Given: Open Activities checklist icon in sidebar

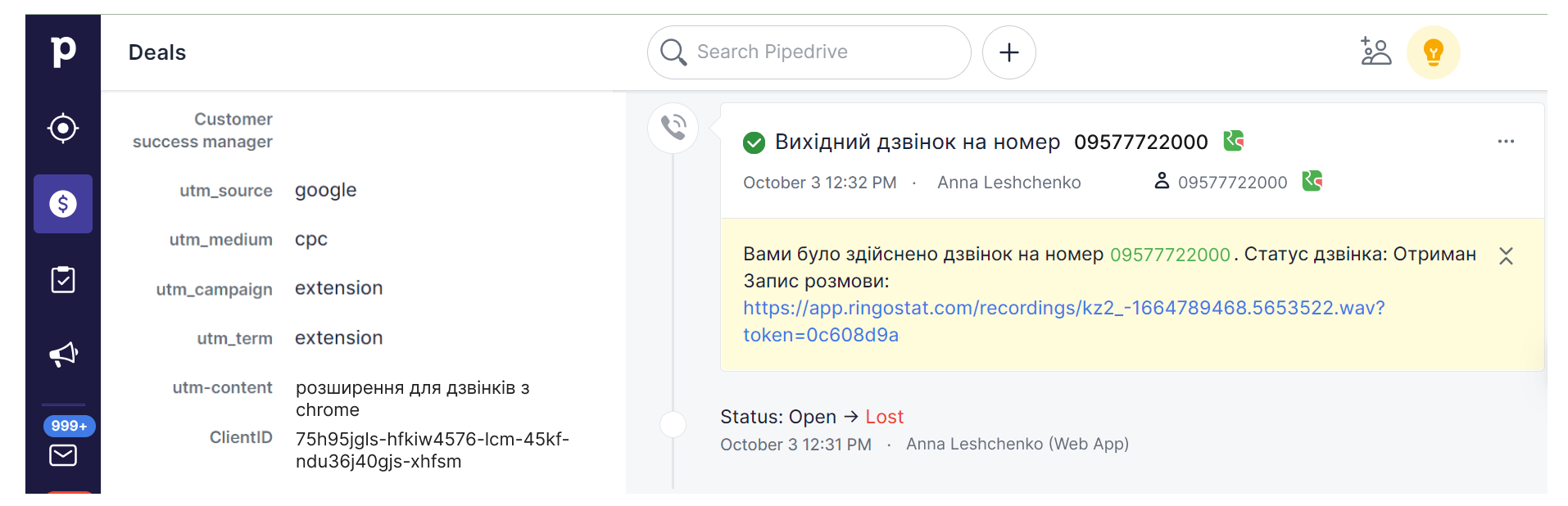Looking at the screenshot, I should click(63, 280).
